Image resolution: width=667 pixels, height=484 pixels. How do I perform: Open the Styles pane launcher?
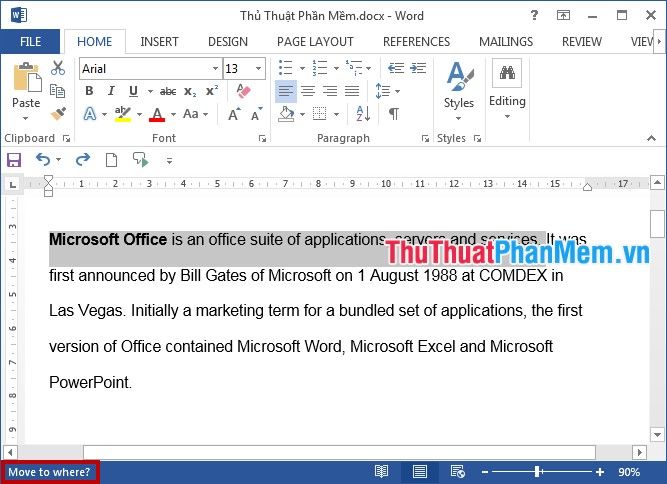[x=477, y=139]
